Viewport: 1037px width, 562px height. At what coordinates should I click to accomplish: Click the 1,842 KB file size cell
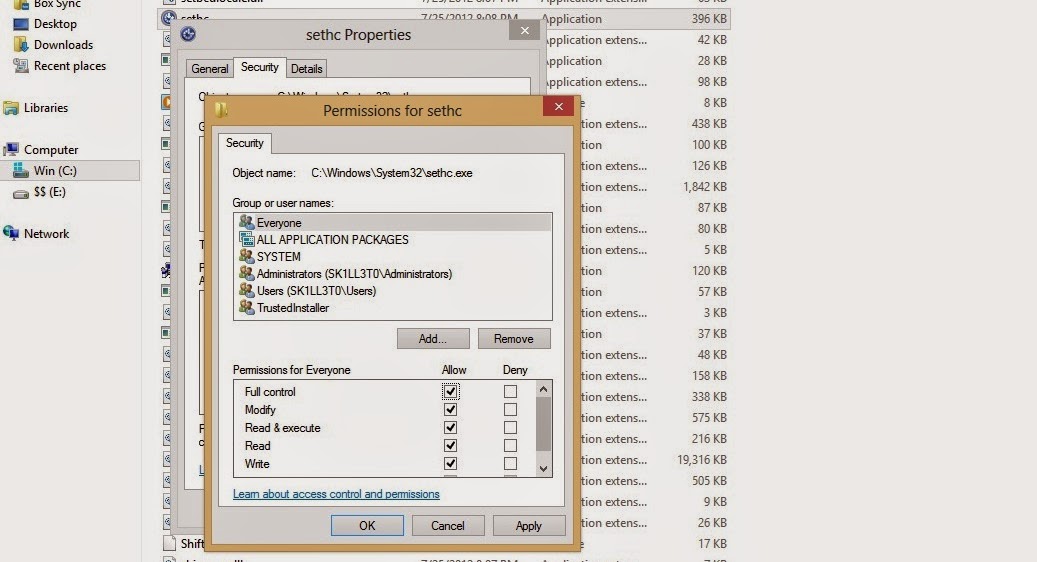pyautogui.click(x=705, y=186)
